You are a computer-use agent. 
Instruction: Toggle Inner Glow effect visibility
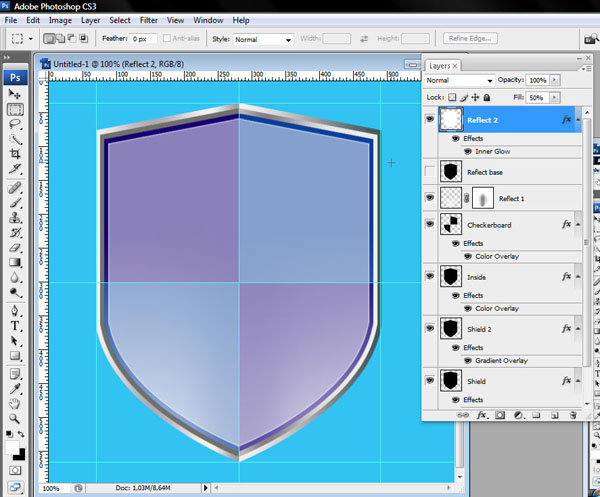(468, 152)
